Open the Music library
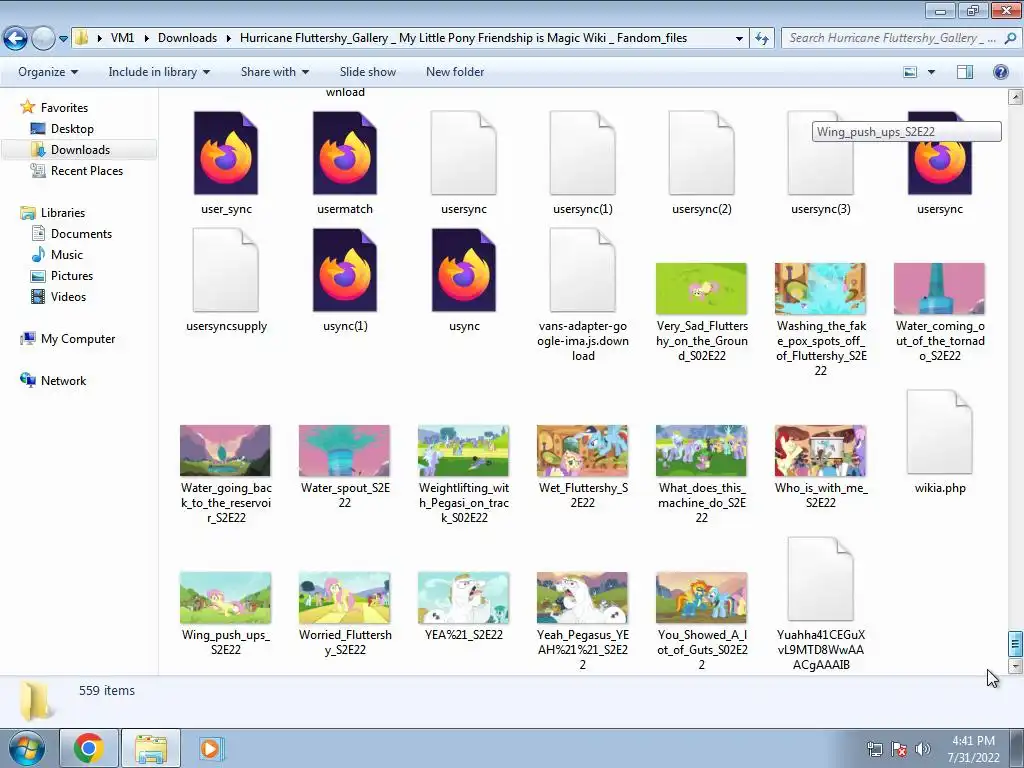The height and width of the screenshot is (768, 1024). [x=67, y=255]
